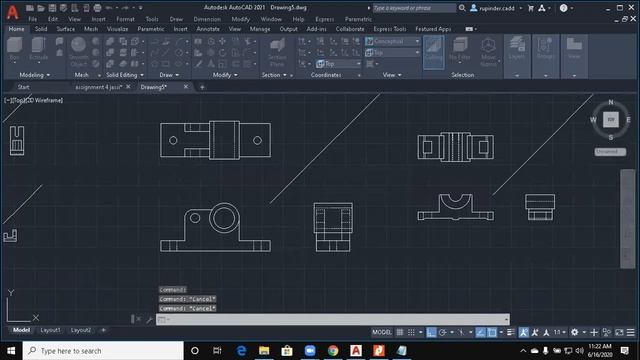Click the Open folder icon in Quick Access toolbar
640x360 pixels.
point(41,8)
